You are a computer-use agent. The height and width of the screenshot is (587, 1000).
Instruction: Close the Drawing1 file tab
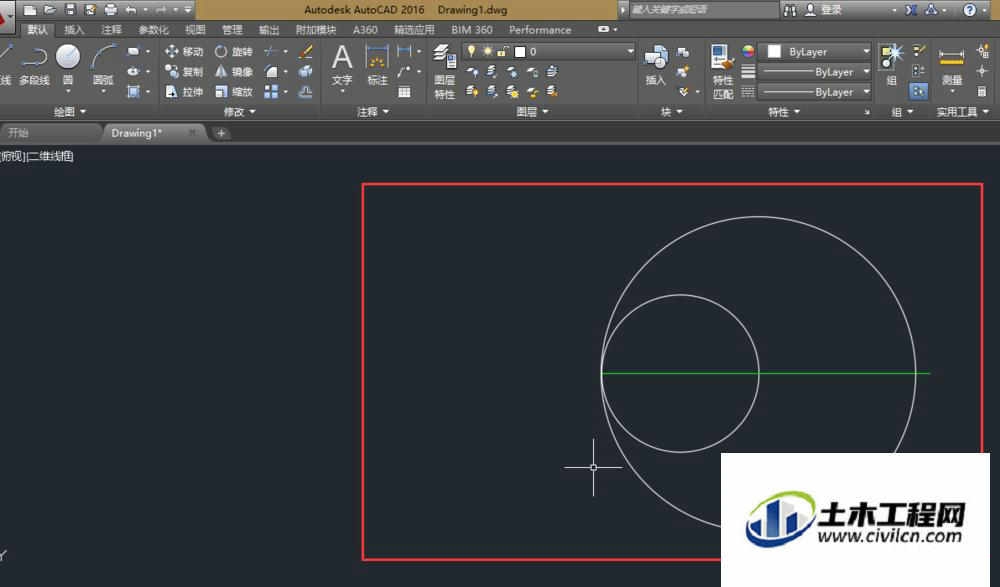click(x=192, y=133)
